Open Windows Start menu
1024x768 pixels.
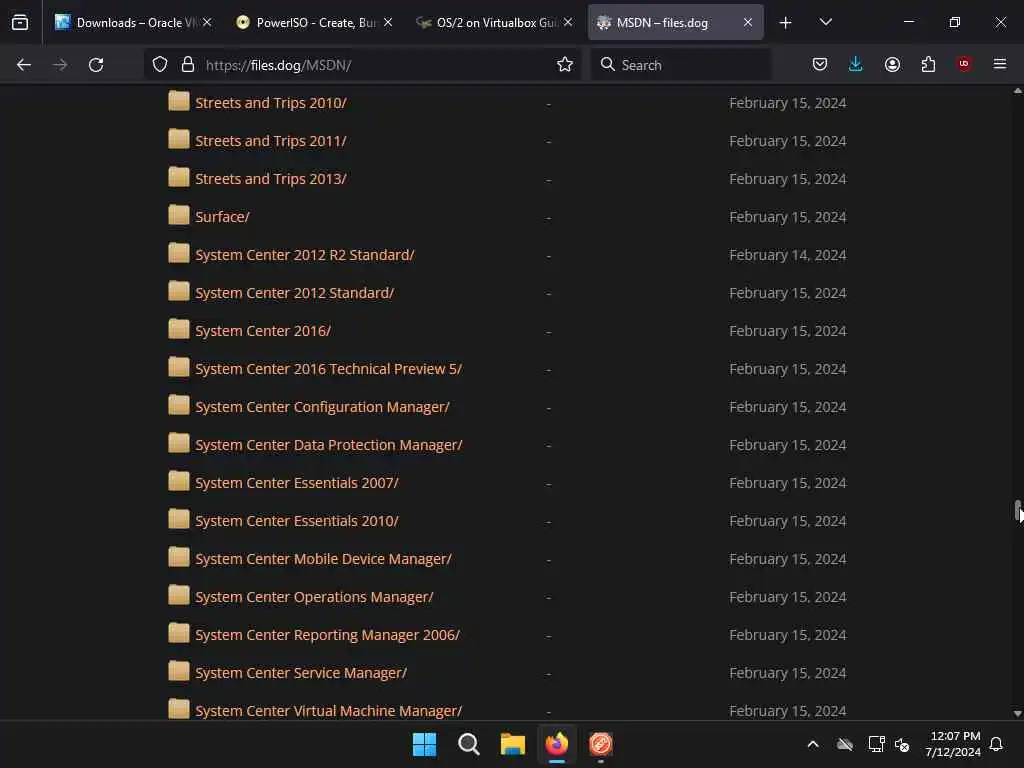[x=424, y=744]
